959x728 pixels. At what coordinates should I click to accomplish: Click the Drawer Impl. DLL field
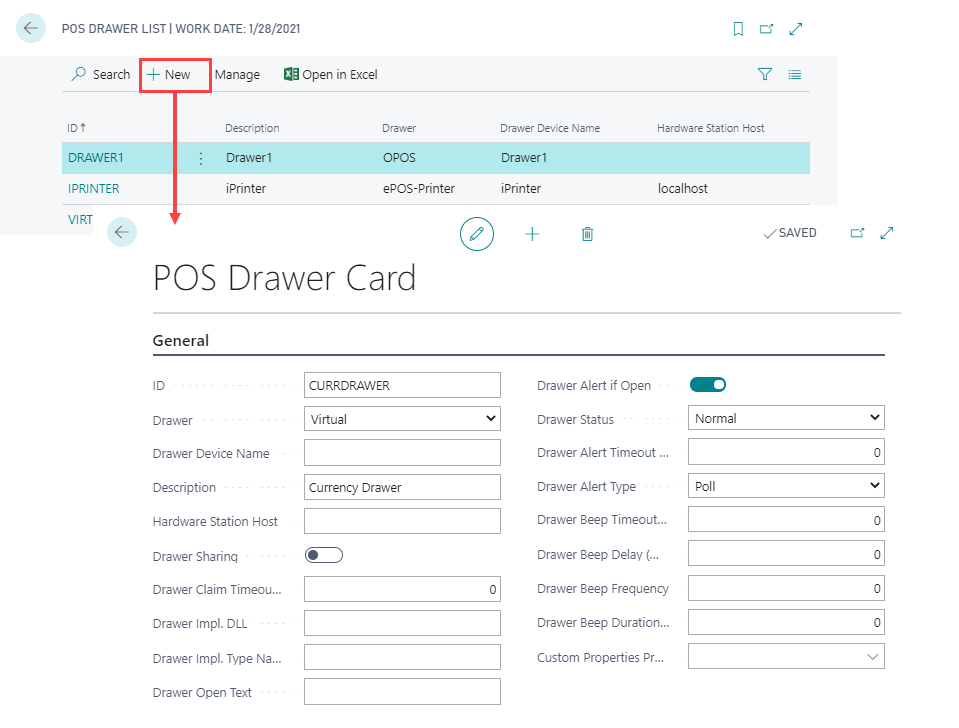pos(402,623)
